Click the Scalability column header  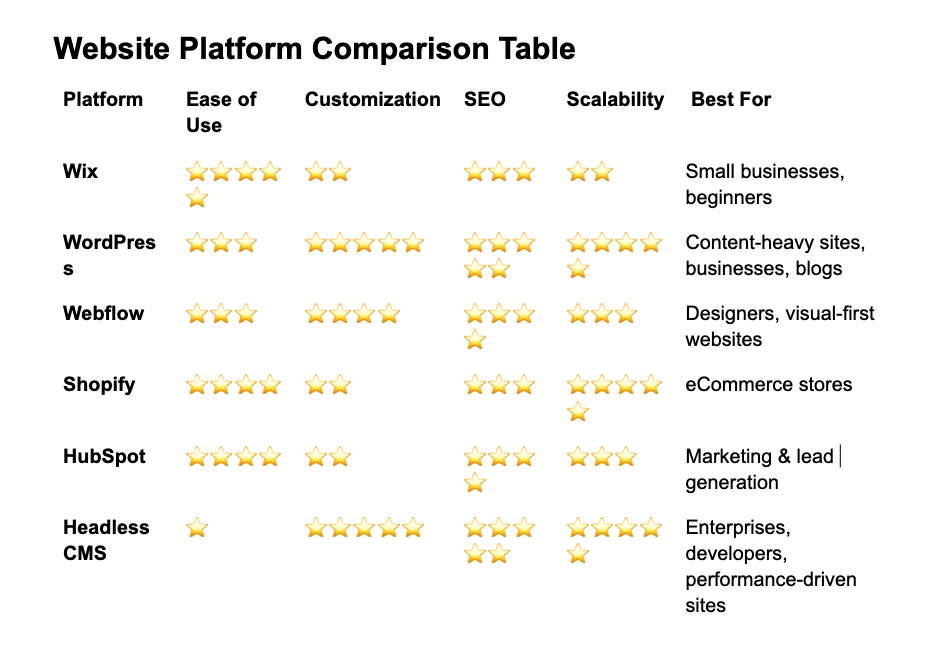pyautogui.click(x=615, y=99)
